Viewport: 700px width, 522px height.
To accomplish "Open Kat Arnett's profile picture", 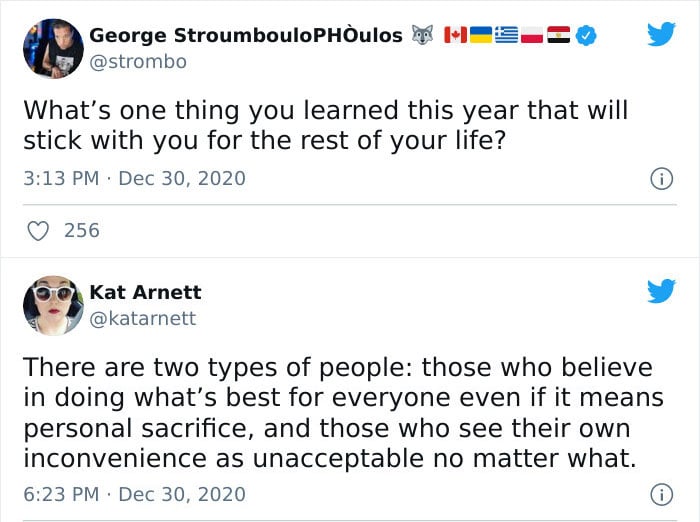I will (x=53, y=305).
